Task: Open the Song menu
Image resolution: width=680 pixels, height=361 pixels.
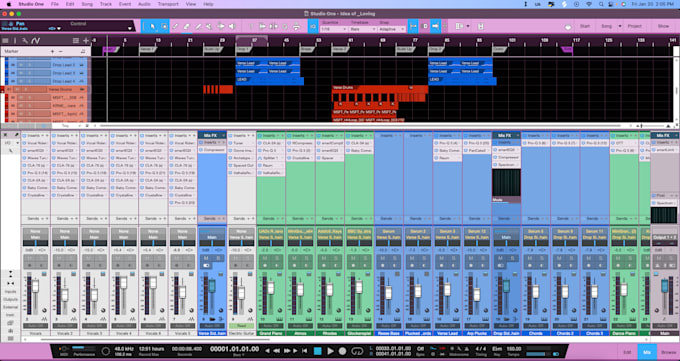Action: coord(87,4)
